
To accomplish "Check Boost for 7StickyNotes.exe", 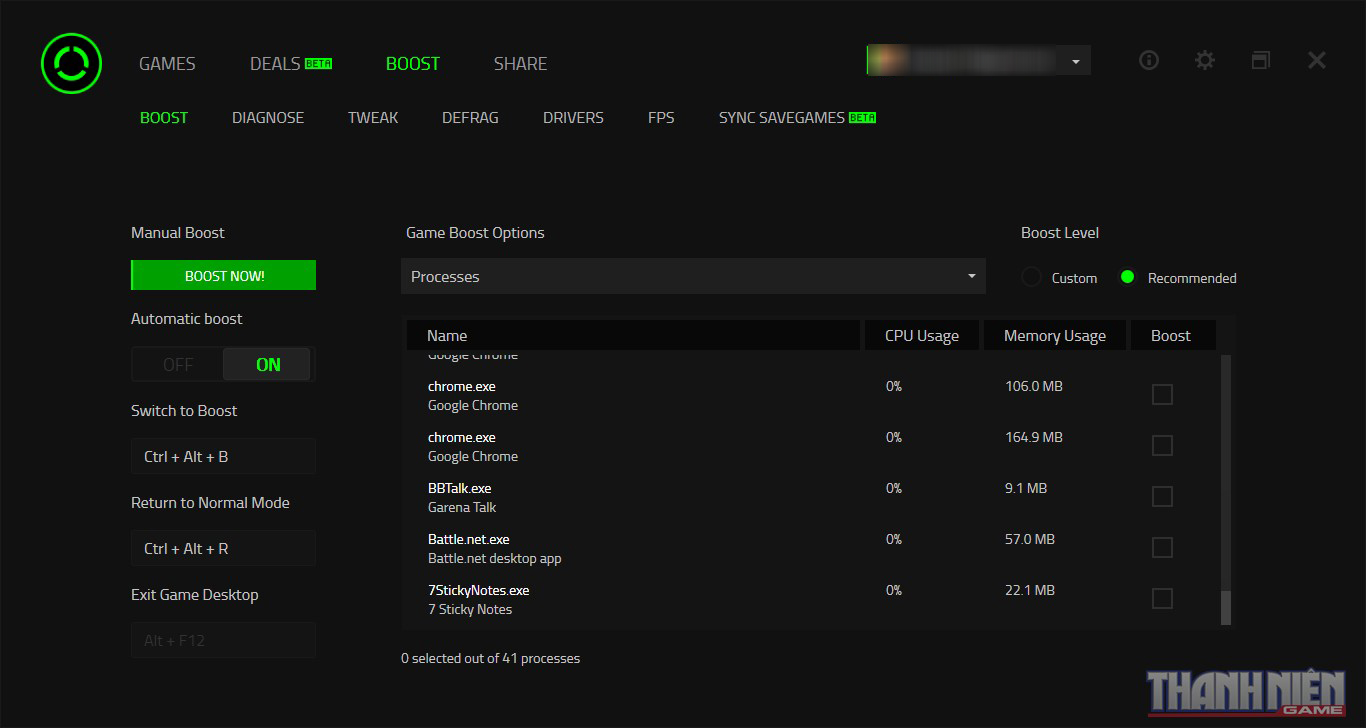I will 1162,599.
